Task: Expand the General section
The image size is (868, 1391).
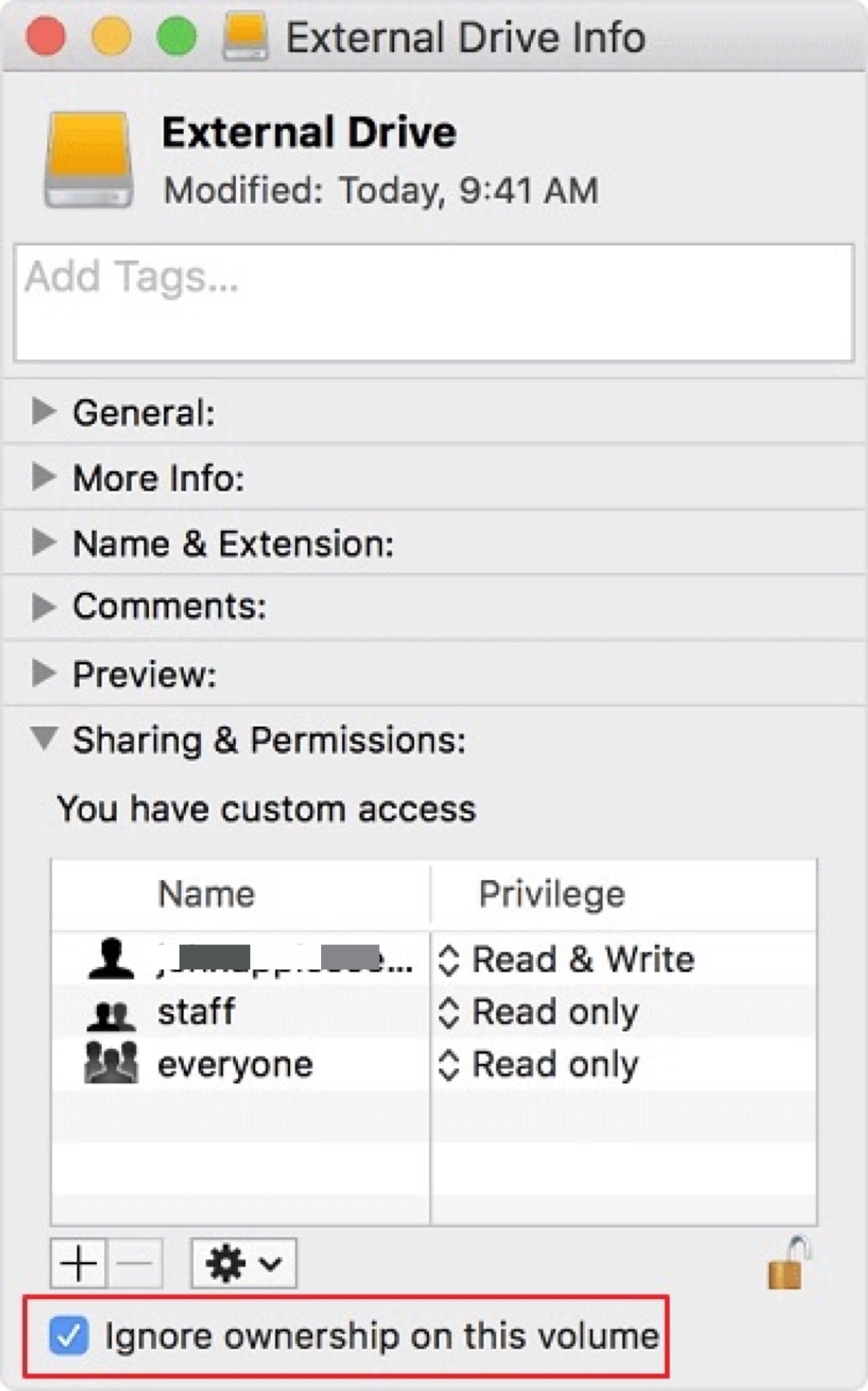Action: [43, 411]
